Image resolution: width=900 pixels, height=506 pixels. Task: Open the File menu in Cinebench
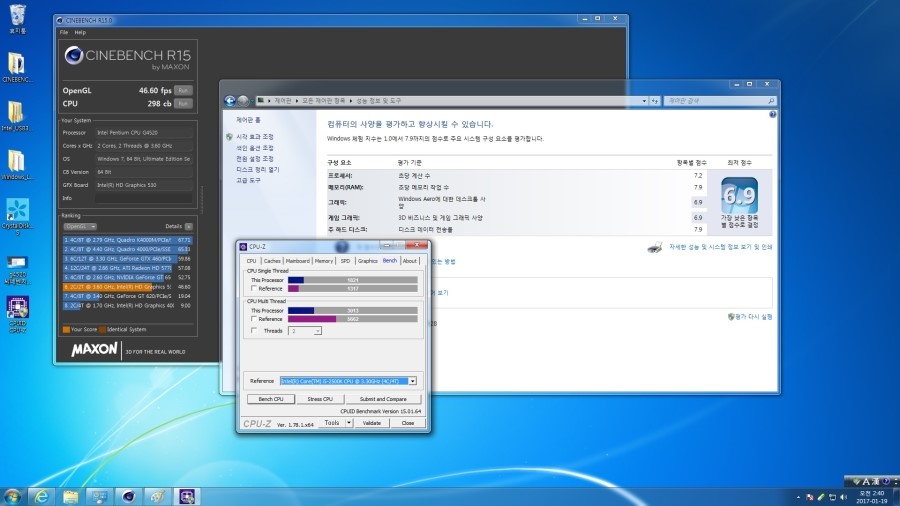point(64,32)
